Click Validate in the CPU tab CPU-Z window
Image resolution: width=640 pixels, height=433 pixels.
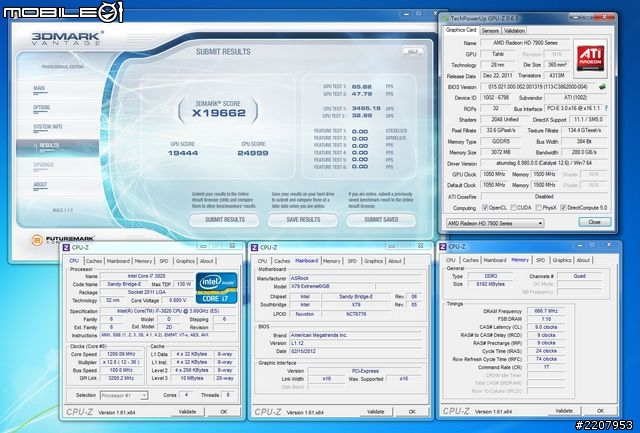187,412
